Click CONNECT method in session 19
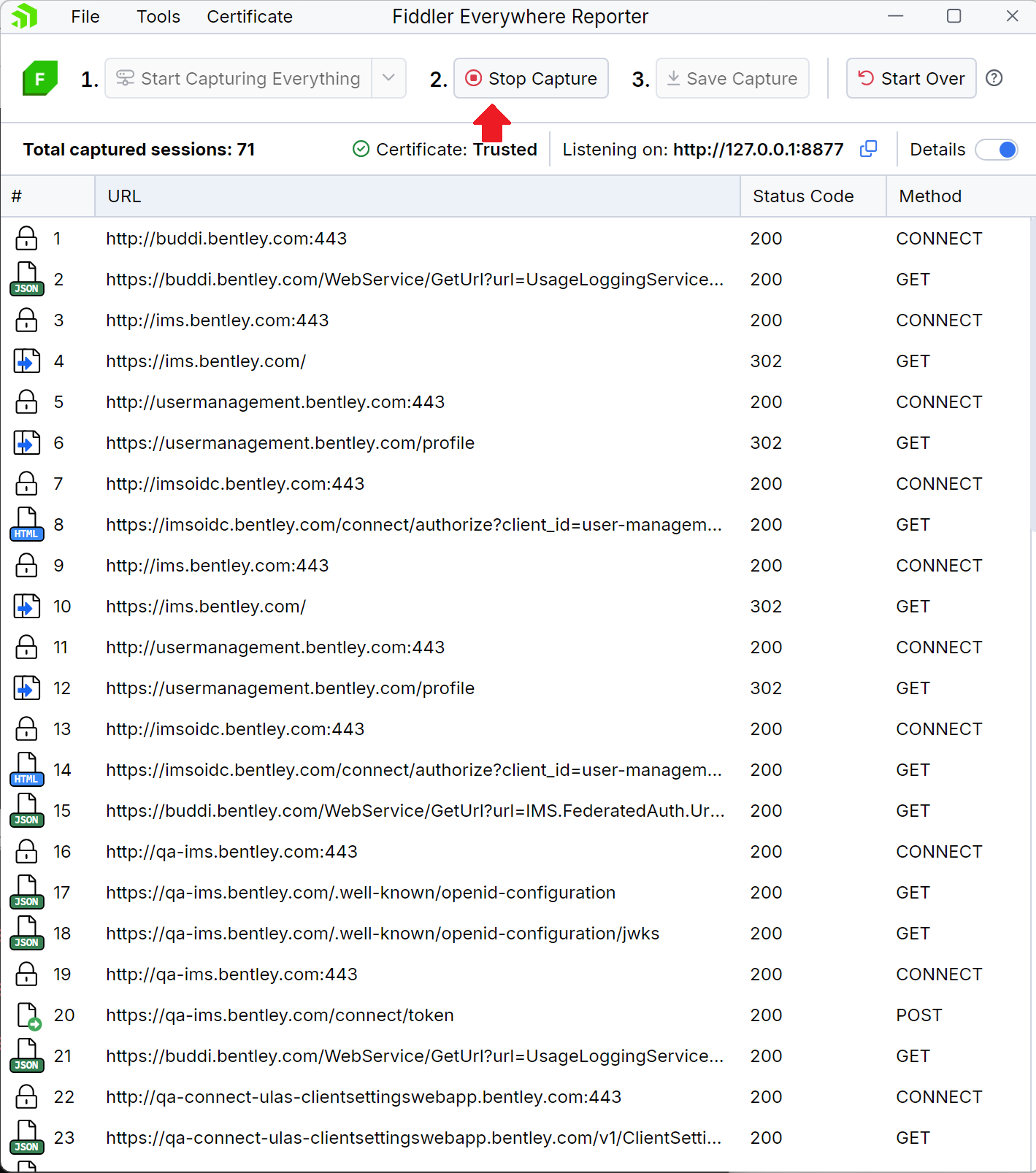Screen dimensions: 1036x1173 point(939,974)
